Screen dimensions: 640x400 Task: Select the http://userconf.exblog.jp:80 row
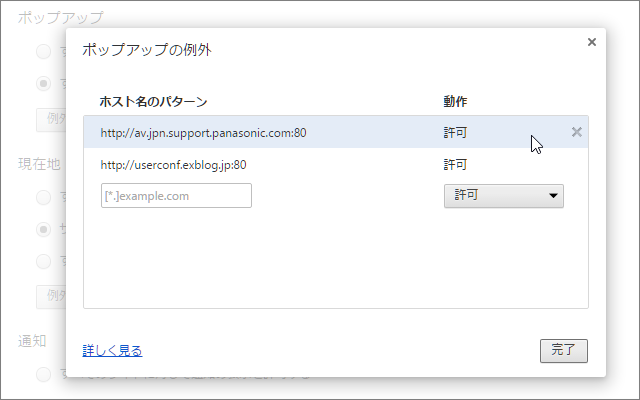pos(336,164)
